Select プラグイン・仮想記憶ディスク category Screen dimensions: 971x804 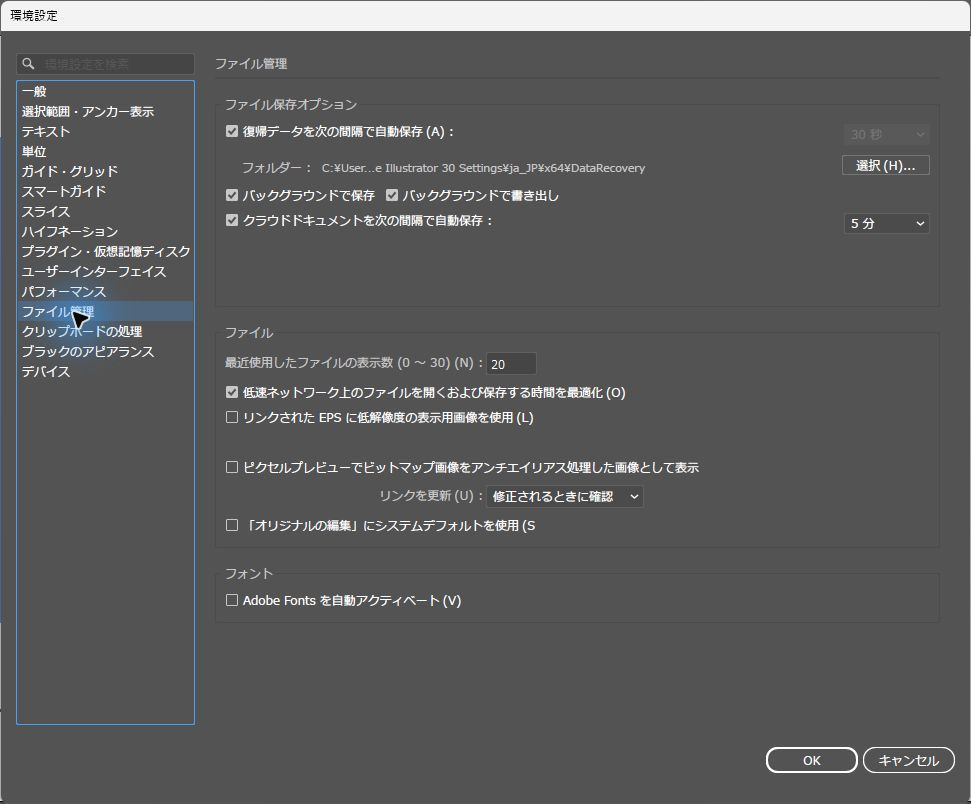[105, 251]
